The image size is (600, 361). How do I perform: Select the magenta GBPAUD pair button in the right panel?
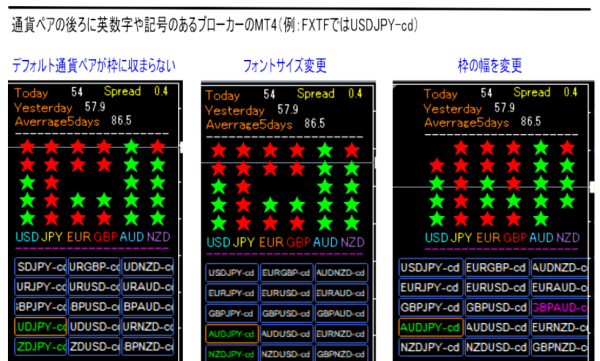point(559,307)
